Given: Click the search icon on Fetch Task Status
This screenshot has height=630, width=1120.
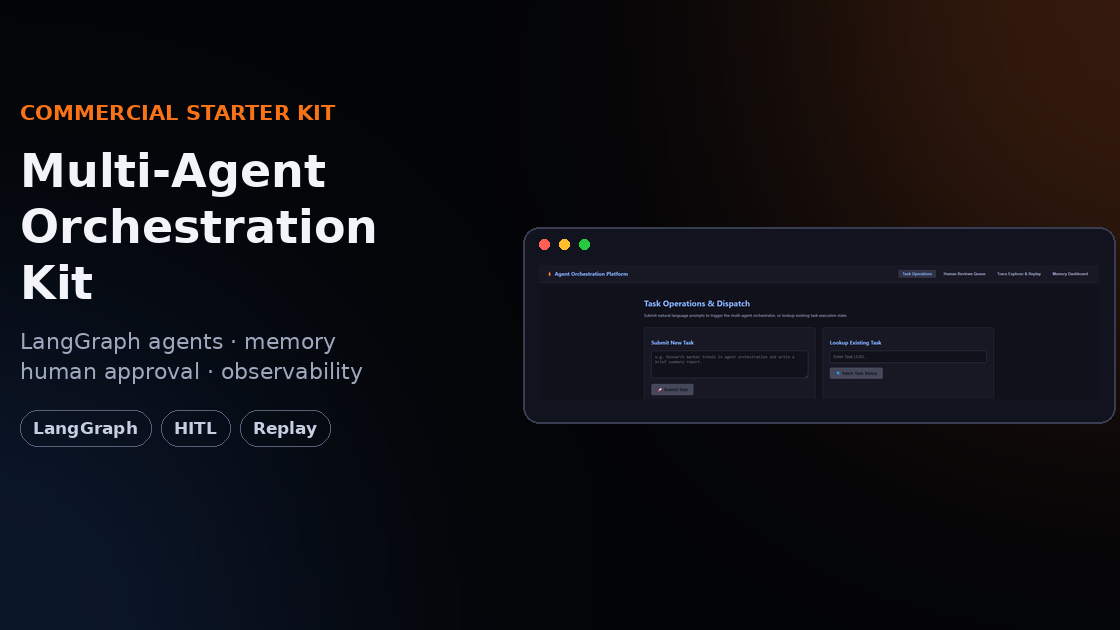Looking at the screenshot, I should 838,374.
